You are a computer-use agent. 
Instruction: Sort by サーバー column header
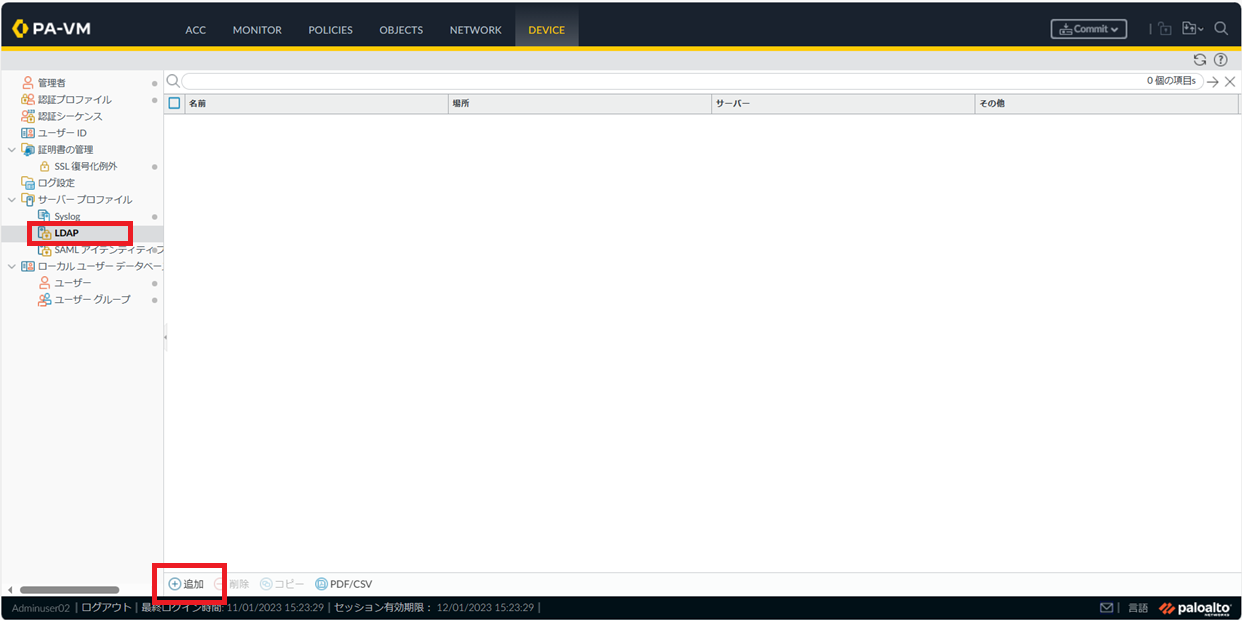coord(843,103)
